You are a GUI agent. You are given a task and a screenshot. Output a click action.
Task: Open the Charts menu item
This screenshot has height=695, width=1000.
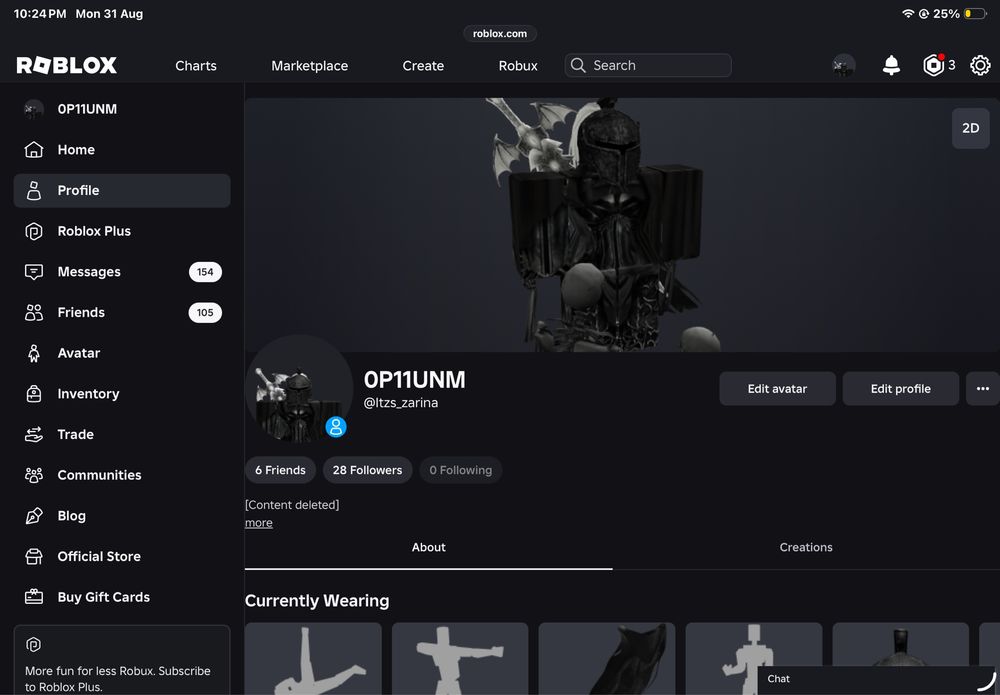pos(196,66)
